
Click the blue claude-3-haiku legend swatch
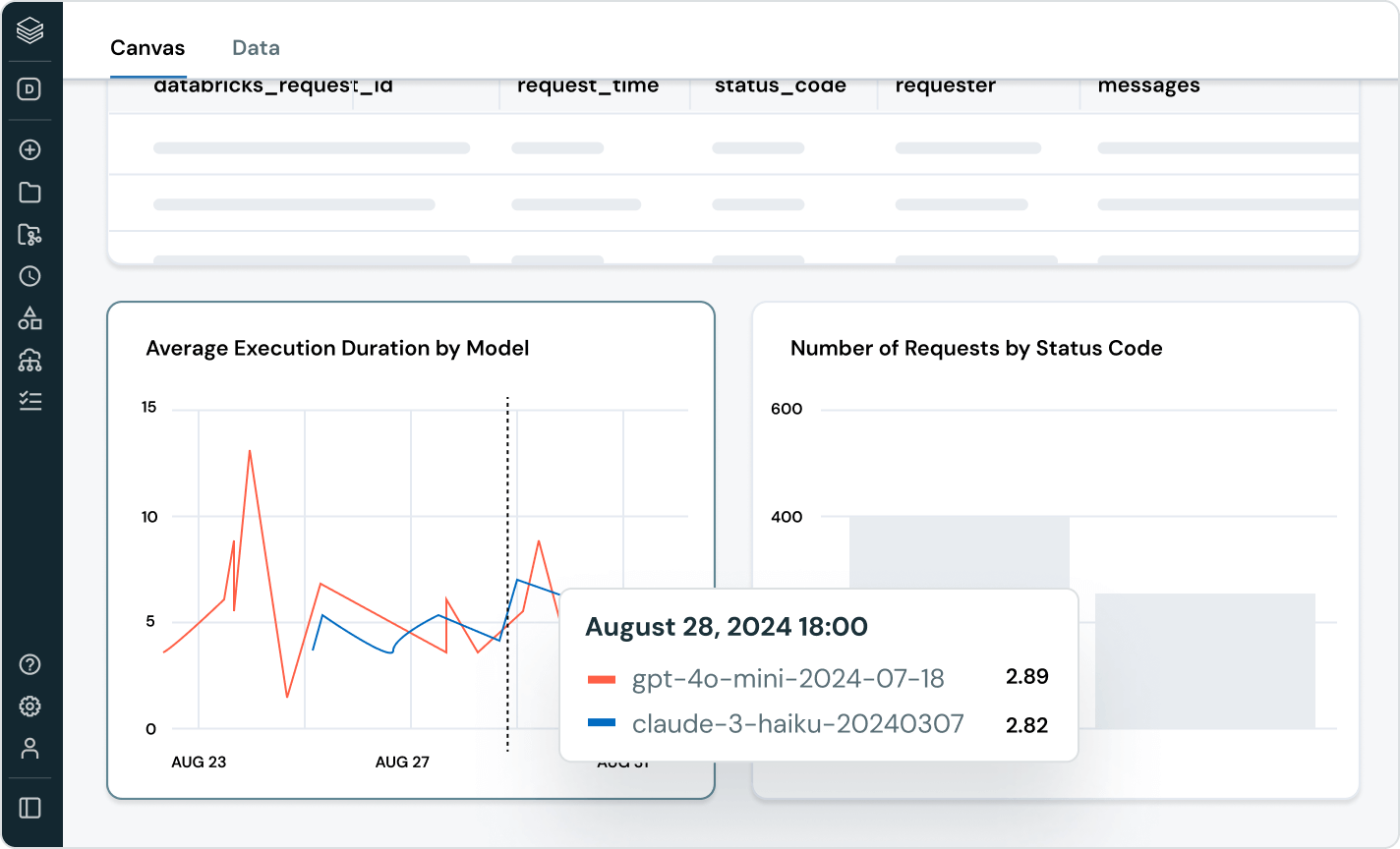tap(601, 723)
